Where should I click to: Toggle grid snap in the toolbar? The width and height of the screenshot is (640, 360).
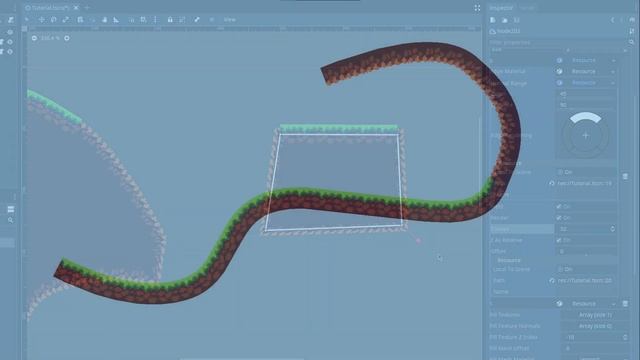click(x=143, y=20)
